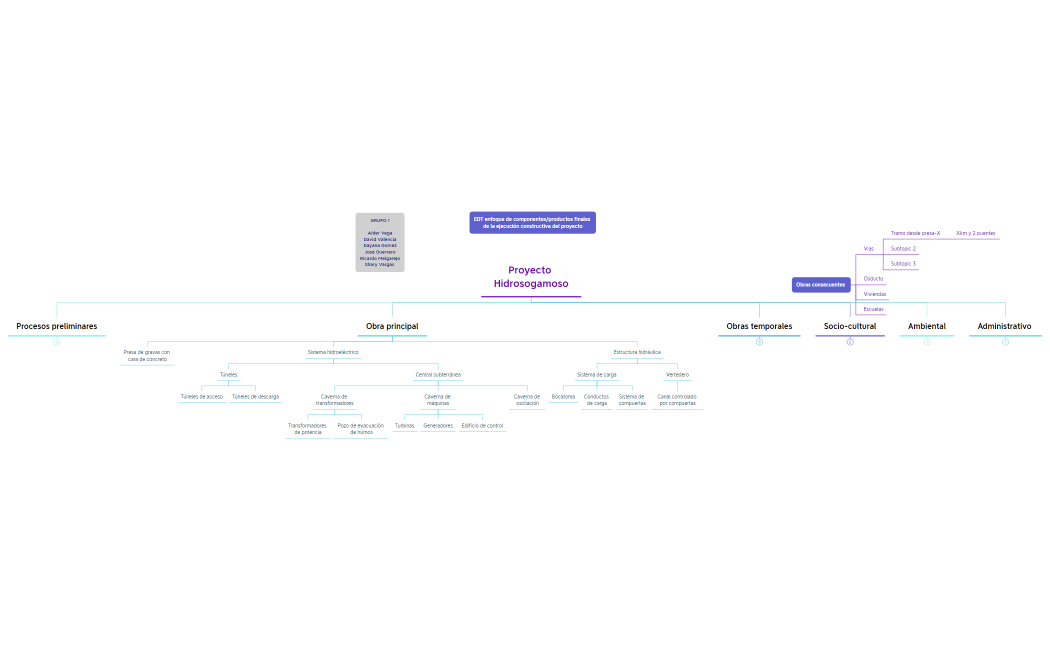Expand hidden subtopics below Ambiental

coord(927,342)
